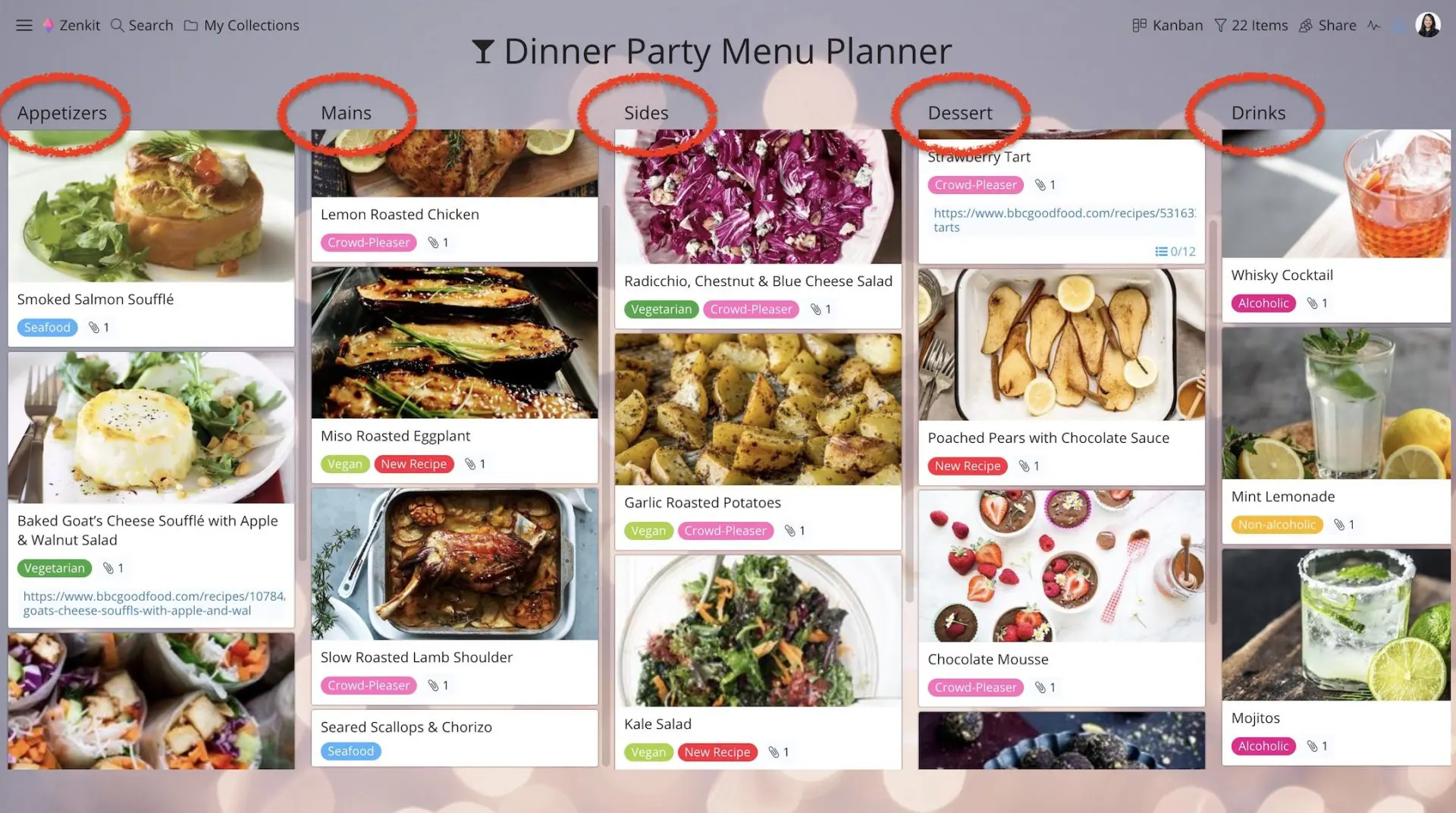Click the attachment paperclip on Lemon Roasted Chicken
The width and height of the screenshot is (1456, 813).
[438, 243]
